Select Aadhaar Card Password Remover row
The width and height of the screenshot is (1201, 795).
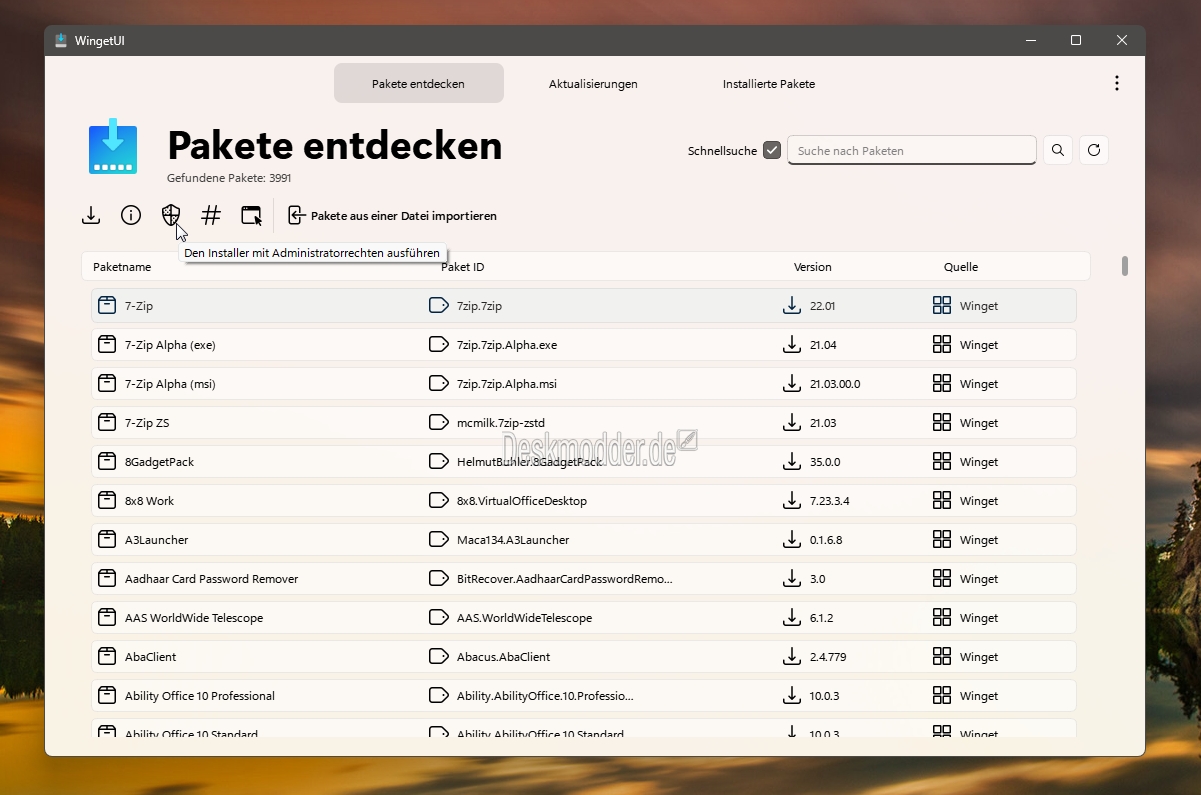(584, 579)
